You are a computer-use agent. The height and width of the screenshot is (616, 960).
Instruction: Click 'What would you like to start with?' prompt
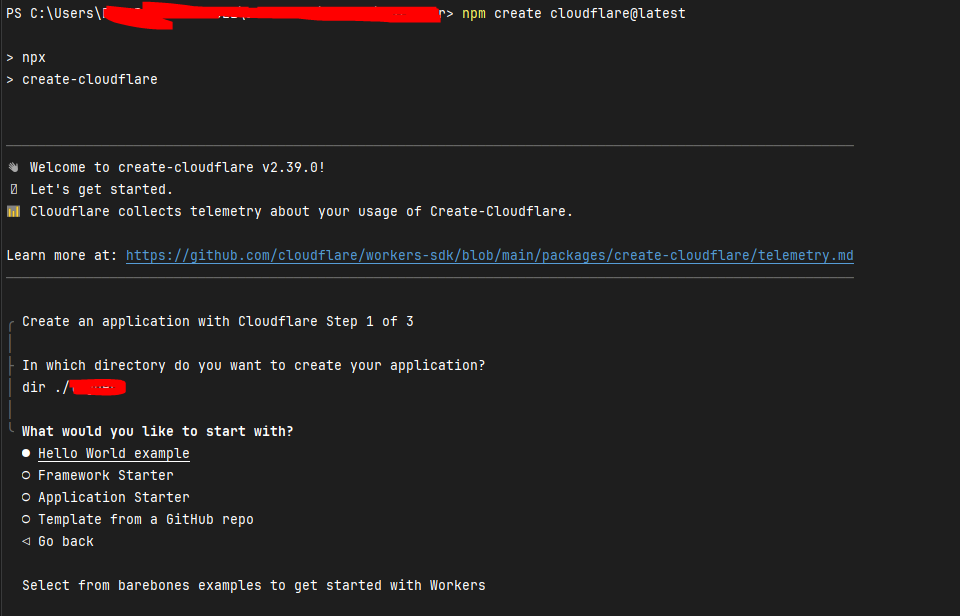157,432
